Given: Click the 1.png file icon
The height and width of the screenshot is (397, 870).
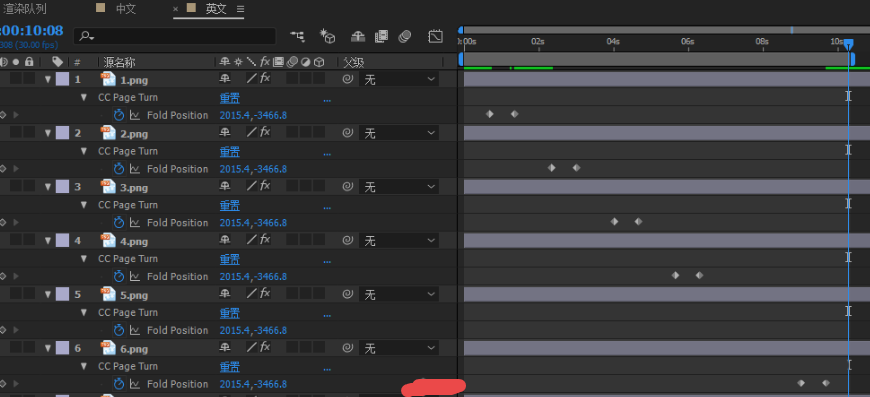Looking at the screenshot, I should tap(108, 79).
